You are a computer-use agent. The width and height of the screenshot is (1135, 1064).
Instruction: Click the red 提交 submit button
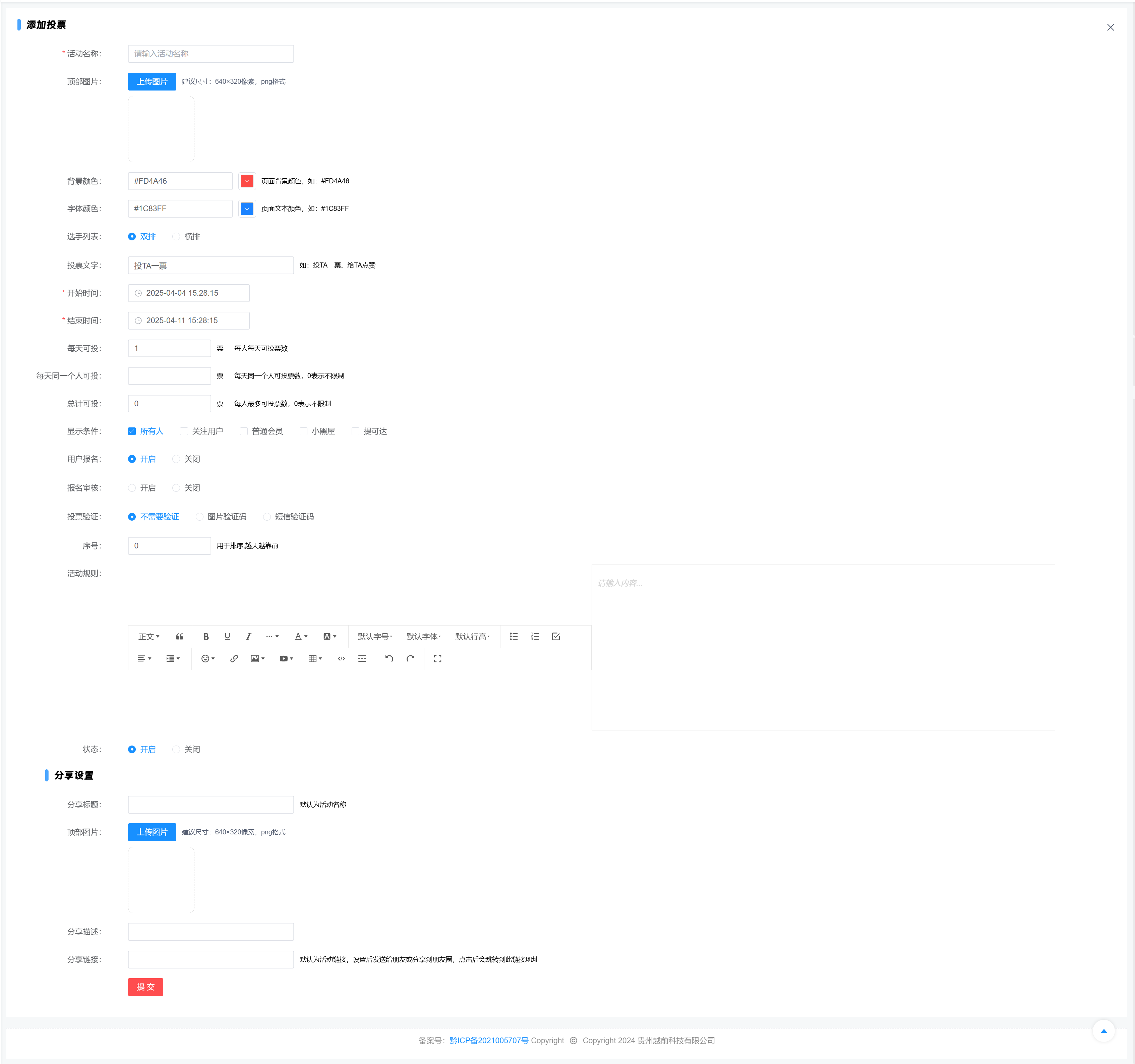pos(145,987)
